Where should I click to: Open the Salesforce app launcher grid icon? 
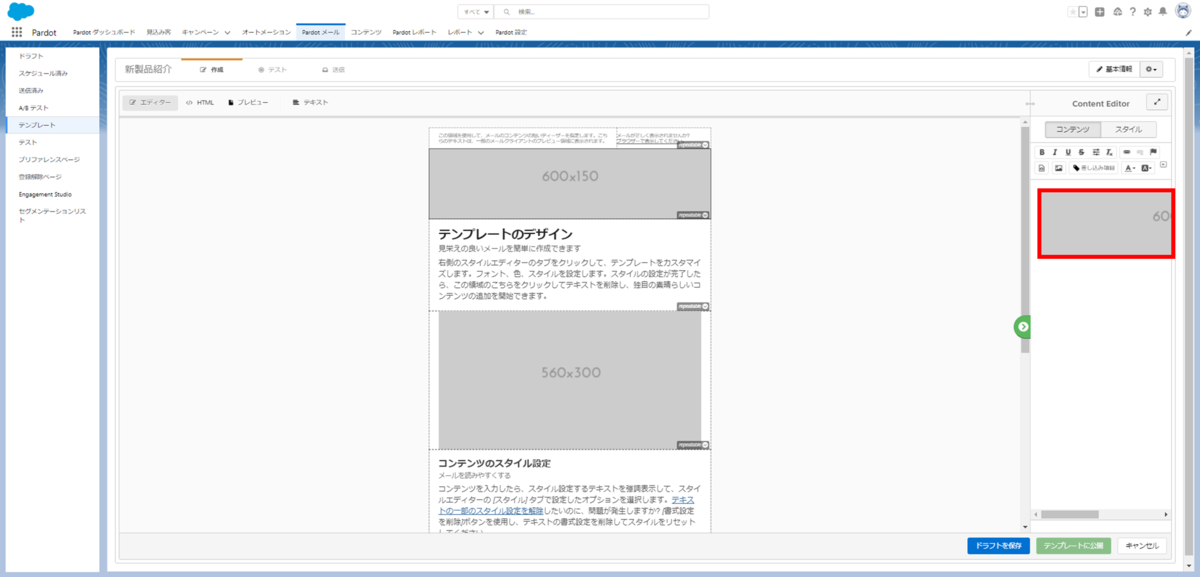pos(15,31)
